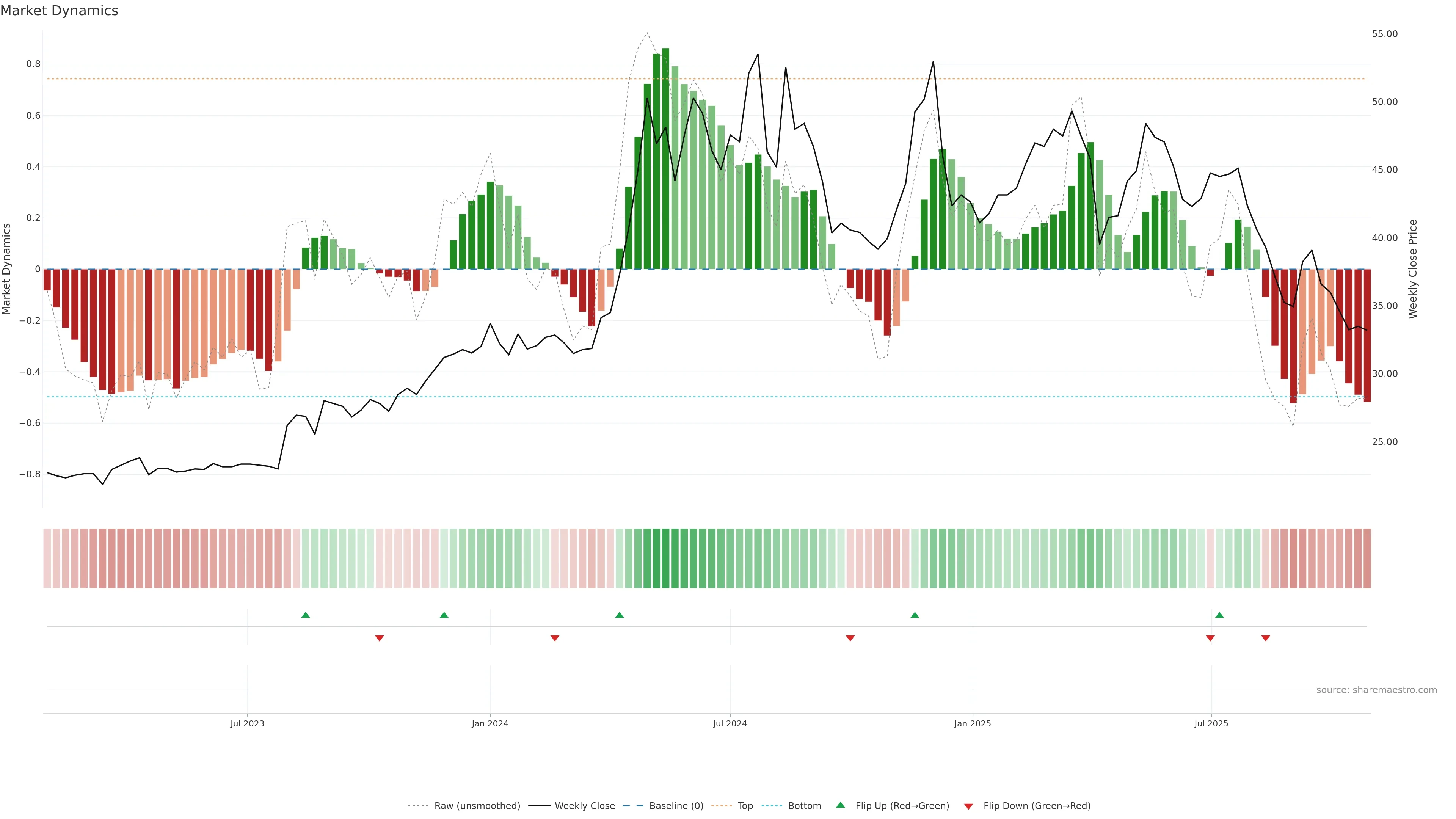The width and height of the screenshot is (1456, 819).
Task: Click the earliest red flip-down marker in the timeline
Action: pyautogui.click(x=379, y=638)
